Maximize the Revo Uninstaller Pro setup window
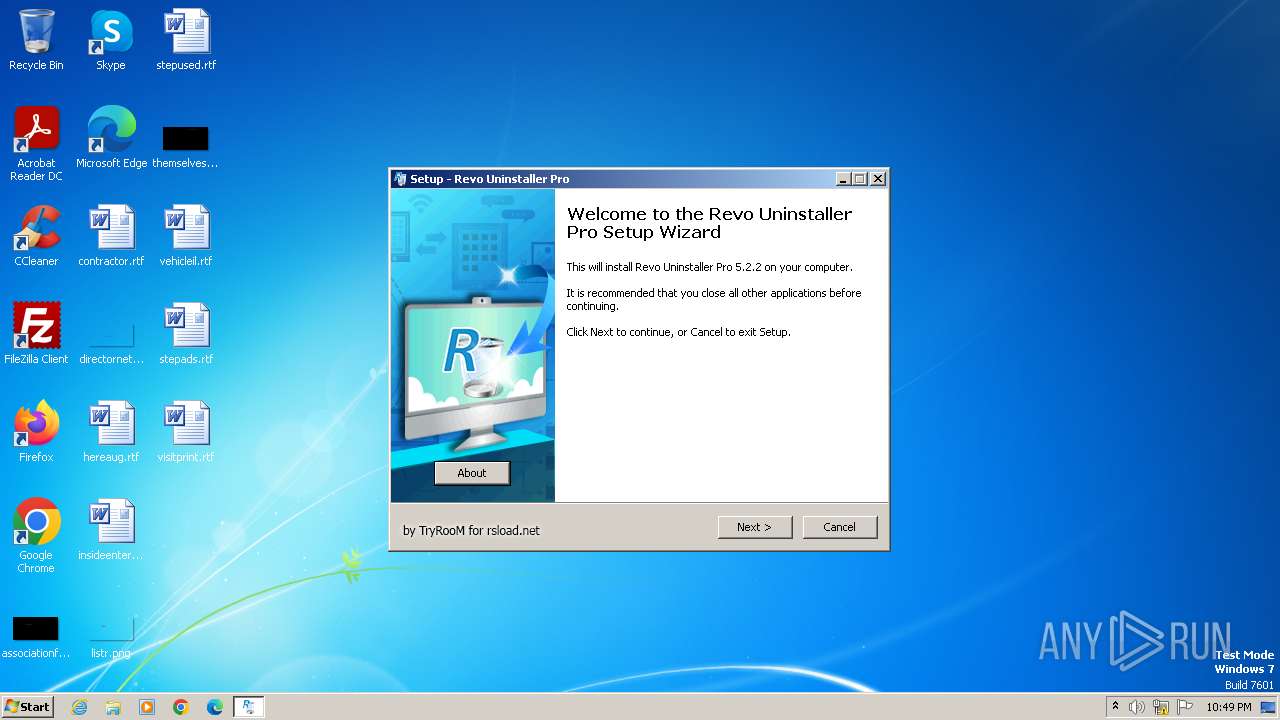The width and height of the screenshot is (1280, 720). 860,179
